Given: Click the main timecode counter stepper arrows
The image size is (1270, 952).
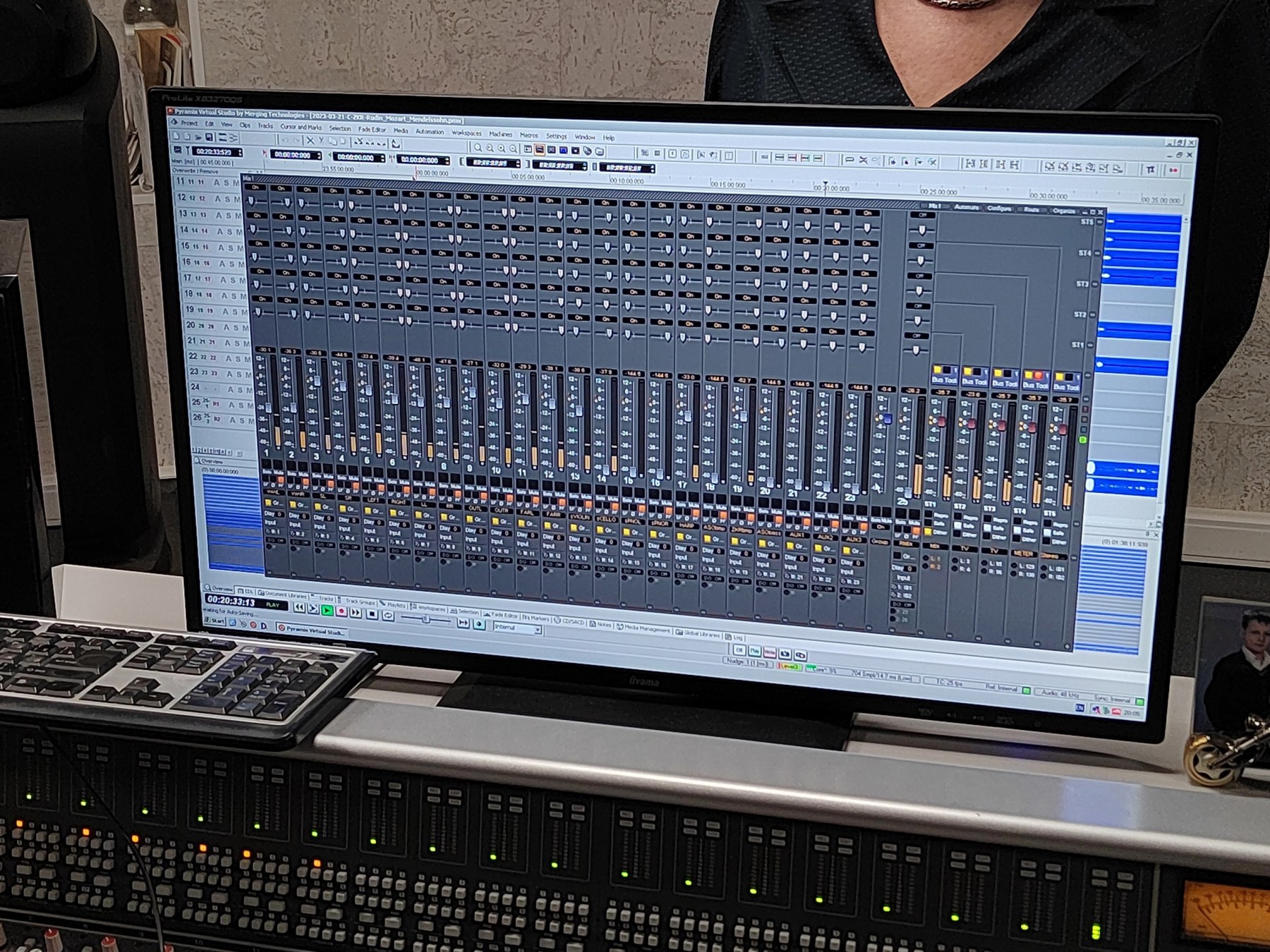Looking at the screenshot, I should click(241, 152).
